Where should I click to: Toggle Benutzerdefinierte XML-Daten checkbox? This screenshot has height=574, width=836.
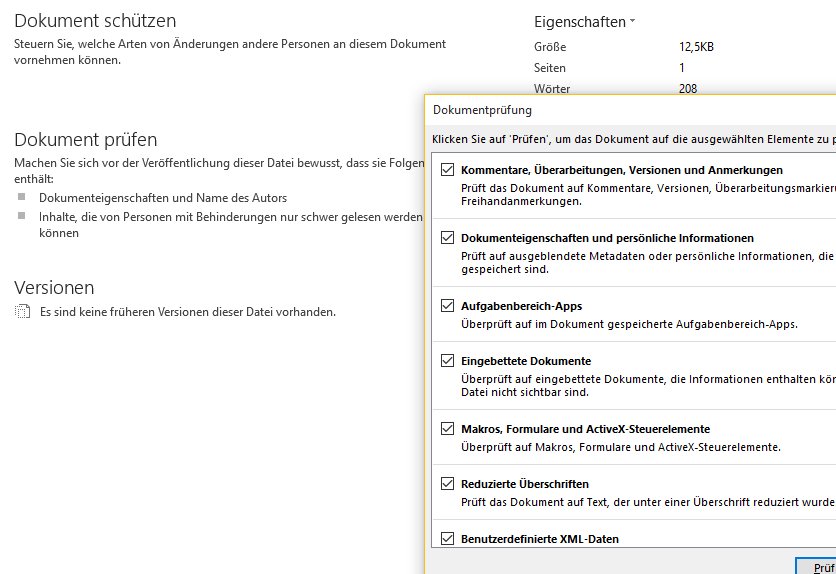coord(447,539)
